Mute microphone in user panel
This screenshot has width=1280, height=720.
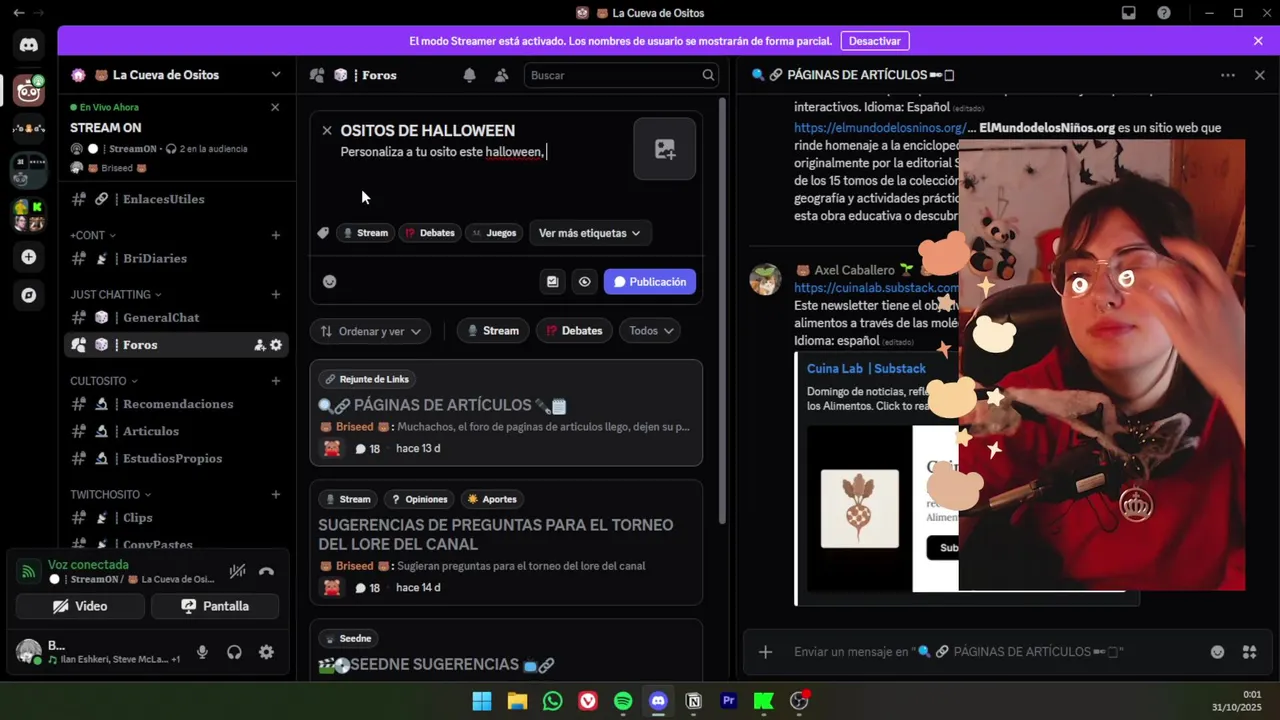(x=202, y=652)
